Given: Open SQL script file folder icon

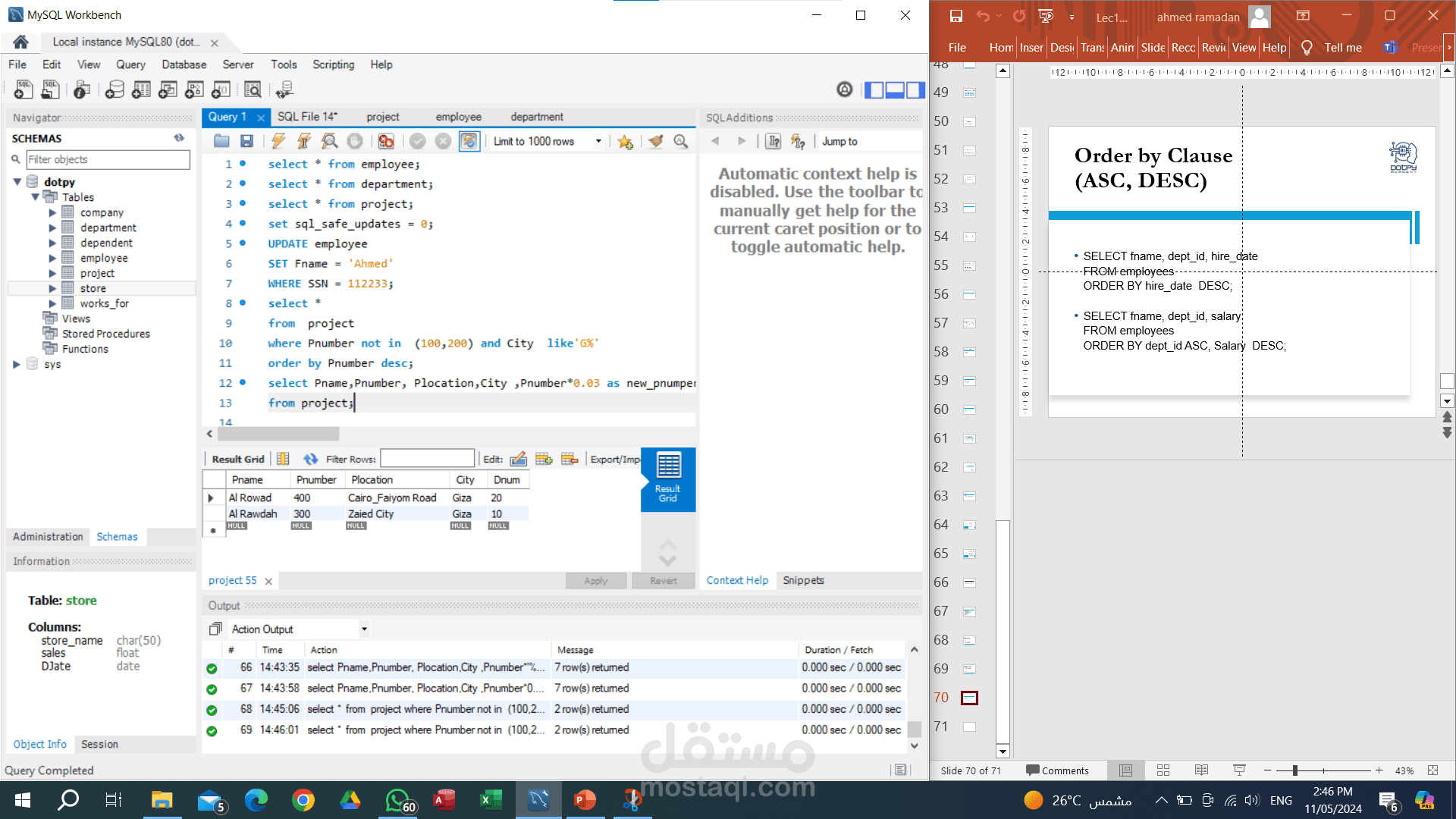Looking at the screenshot, I should pyautogui.click(x=221, y=141).
